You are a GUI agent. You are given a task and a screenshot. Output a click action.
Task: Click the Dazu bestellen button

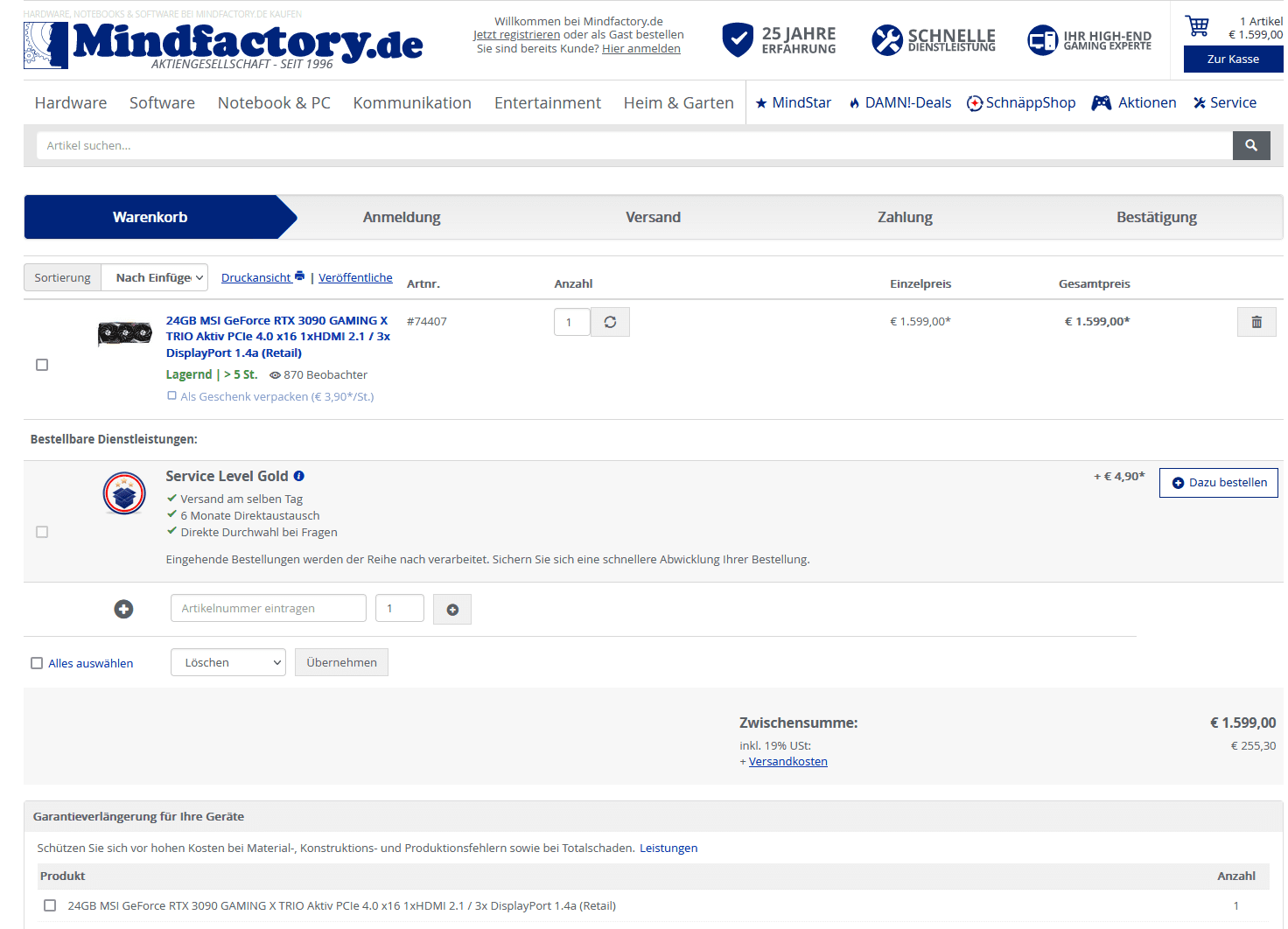pyautogui.click(x=1219, y=483)
